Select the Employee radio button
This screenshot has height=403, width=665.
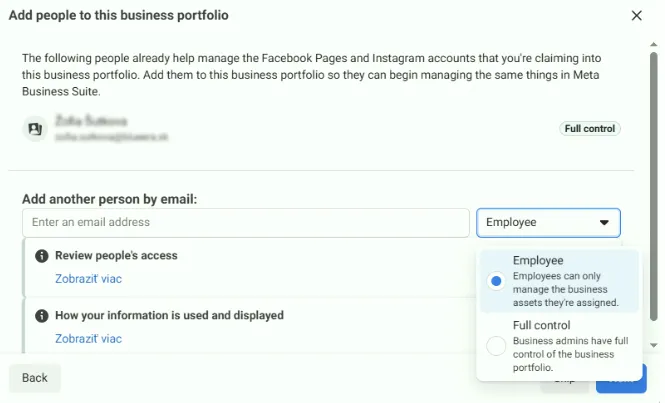coord(495,282)
